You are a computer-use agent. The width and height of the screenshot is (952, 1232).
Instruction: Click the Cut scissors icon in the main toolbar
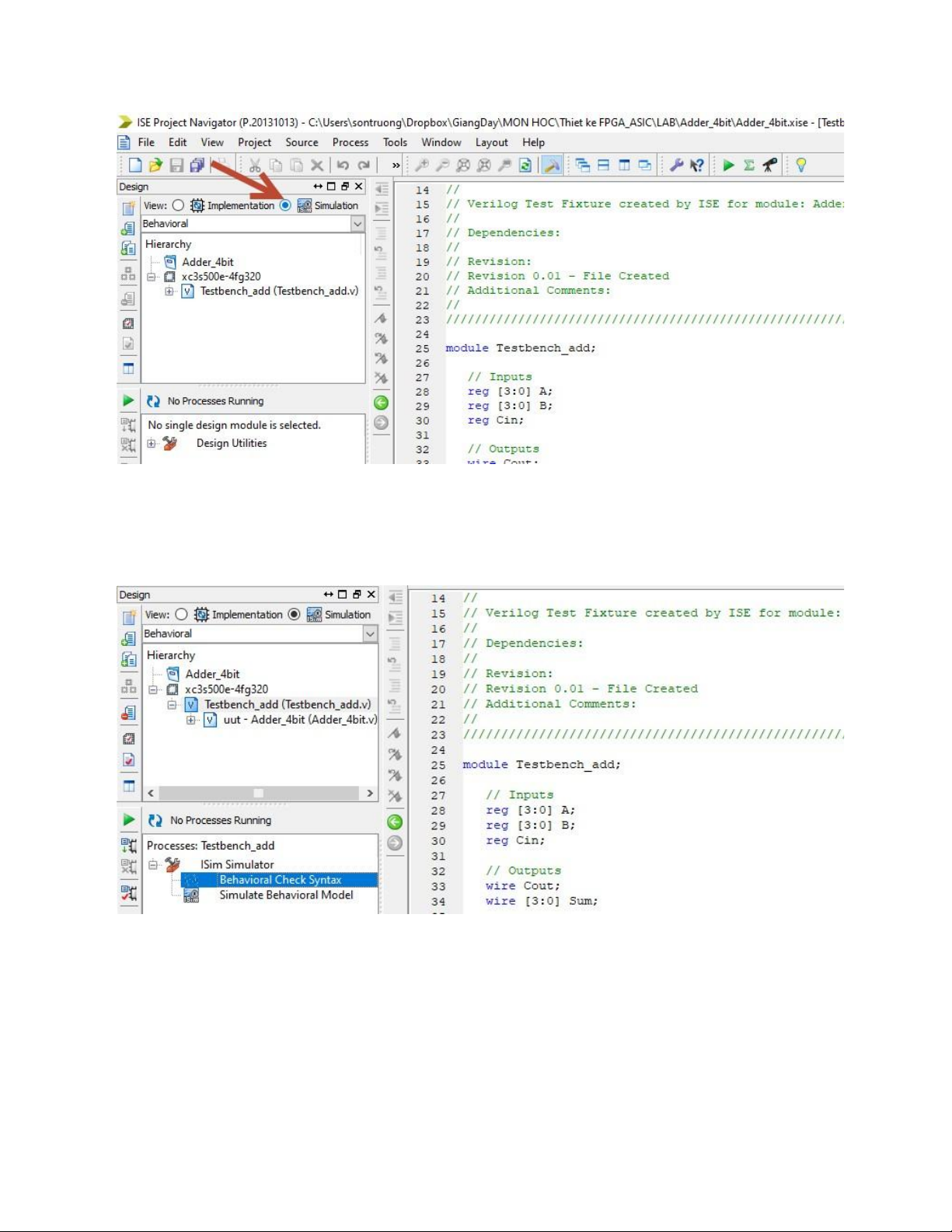click(x=254, y=165)
